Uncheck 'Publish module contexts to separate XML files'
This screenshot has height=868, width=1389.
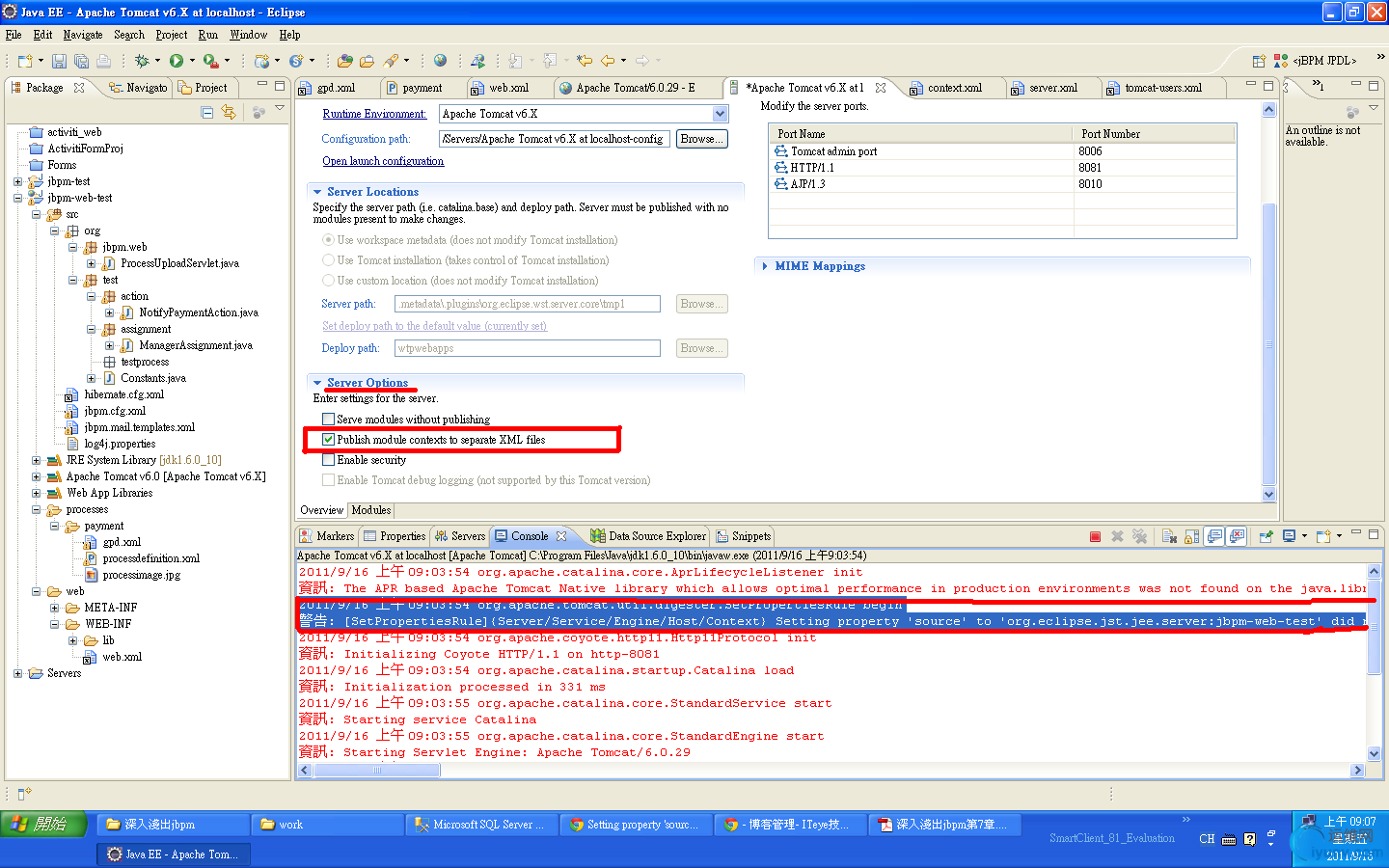328,440
